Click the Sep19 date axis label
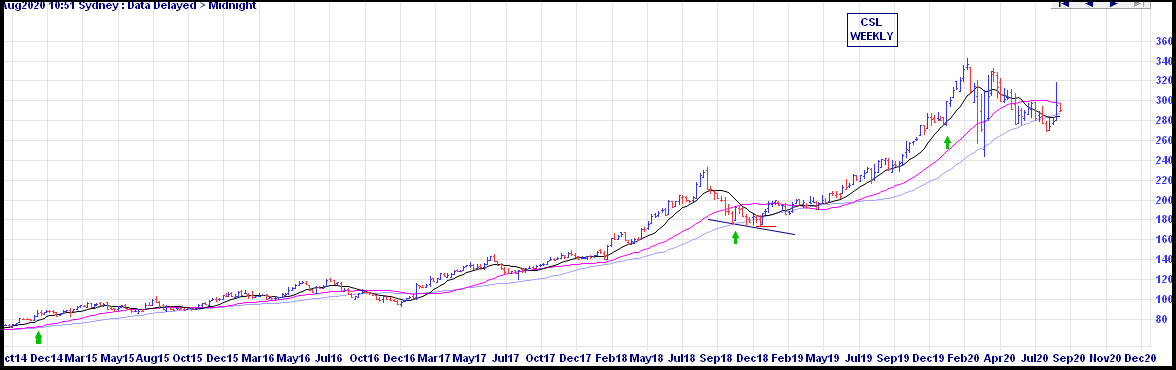The width and height of the screenshot is (1176, 370). coord(894,359)
